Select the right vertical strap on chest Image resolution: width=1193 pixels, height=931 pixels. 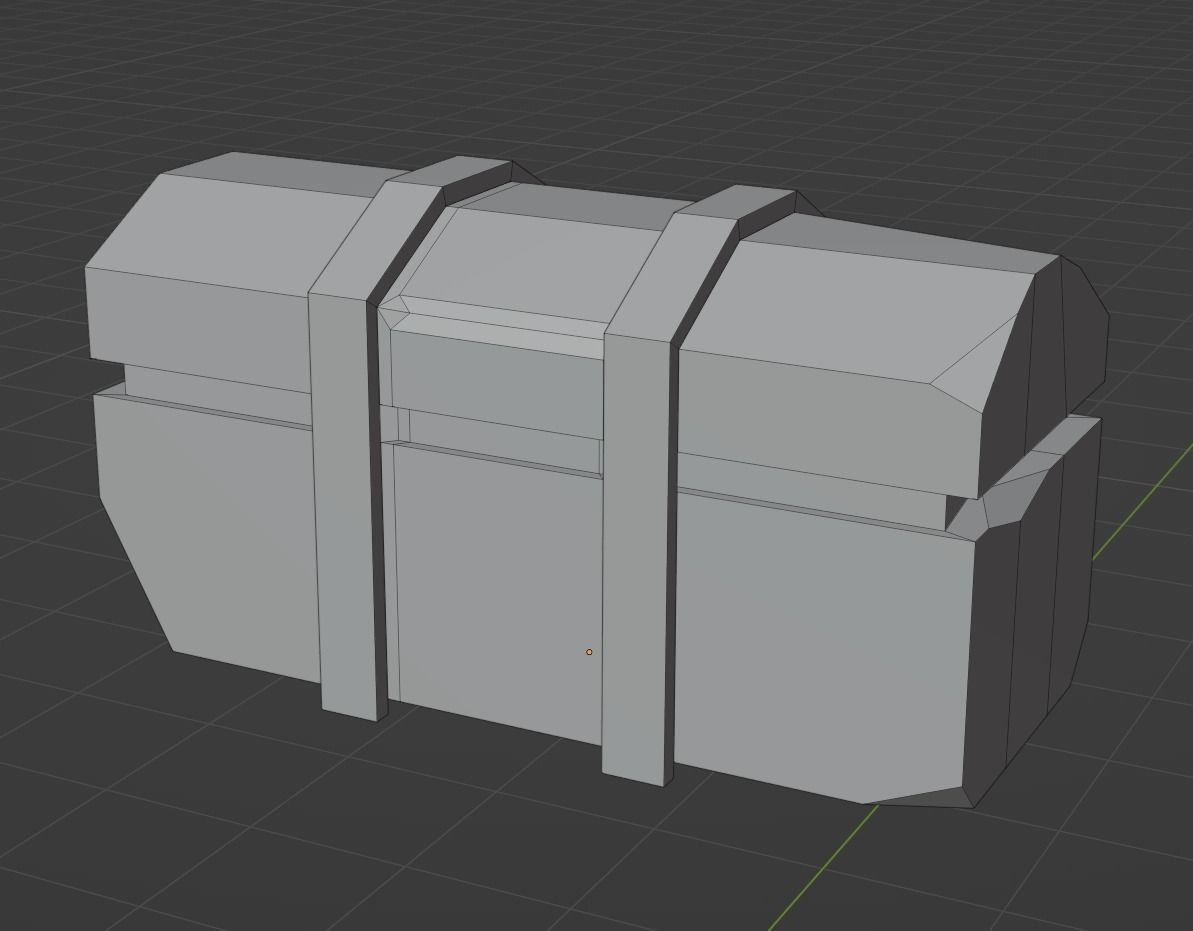[638, 559]
